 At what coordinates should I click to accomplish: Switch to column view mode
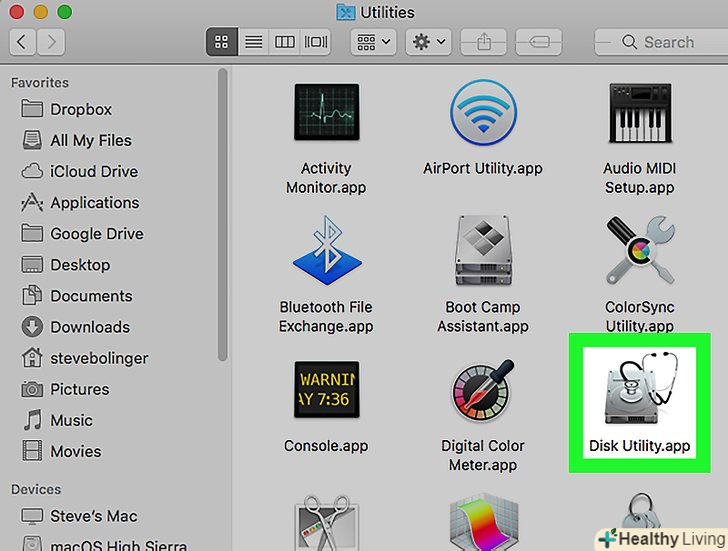pos(285,42)
